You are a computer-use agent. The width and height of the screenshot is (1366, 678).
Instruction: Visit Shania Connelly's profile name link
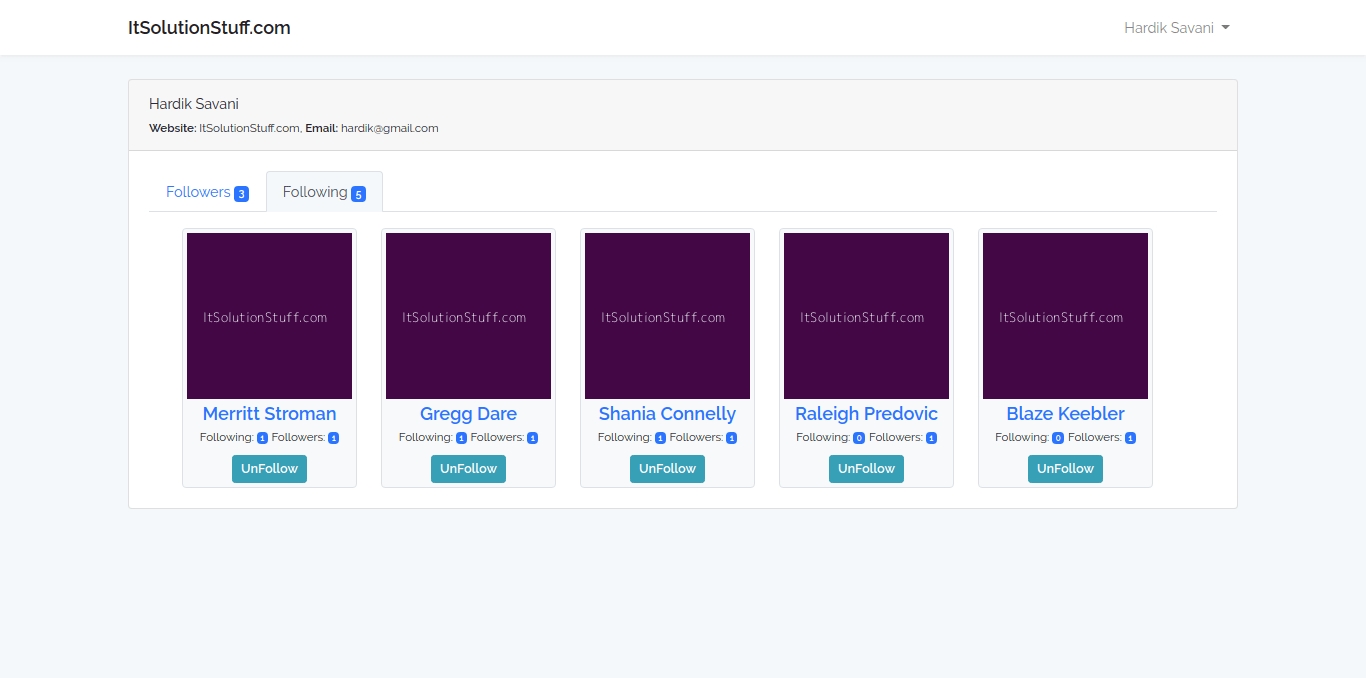[x=667, y=414]
